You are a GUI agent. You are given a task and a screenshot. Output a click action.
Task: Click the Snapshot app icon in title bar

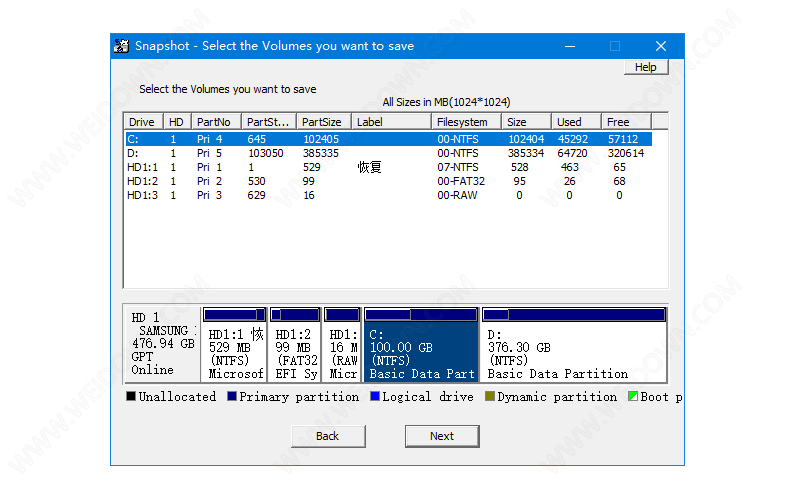[121, 46]
